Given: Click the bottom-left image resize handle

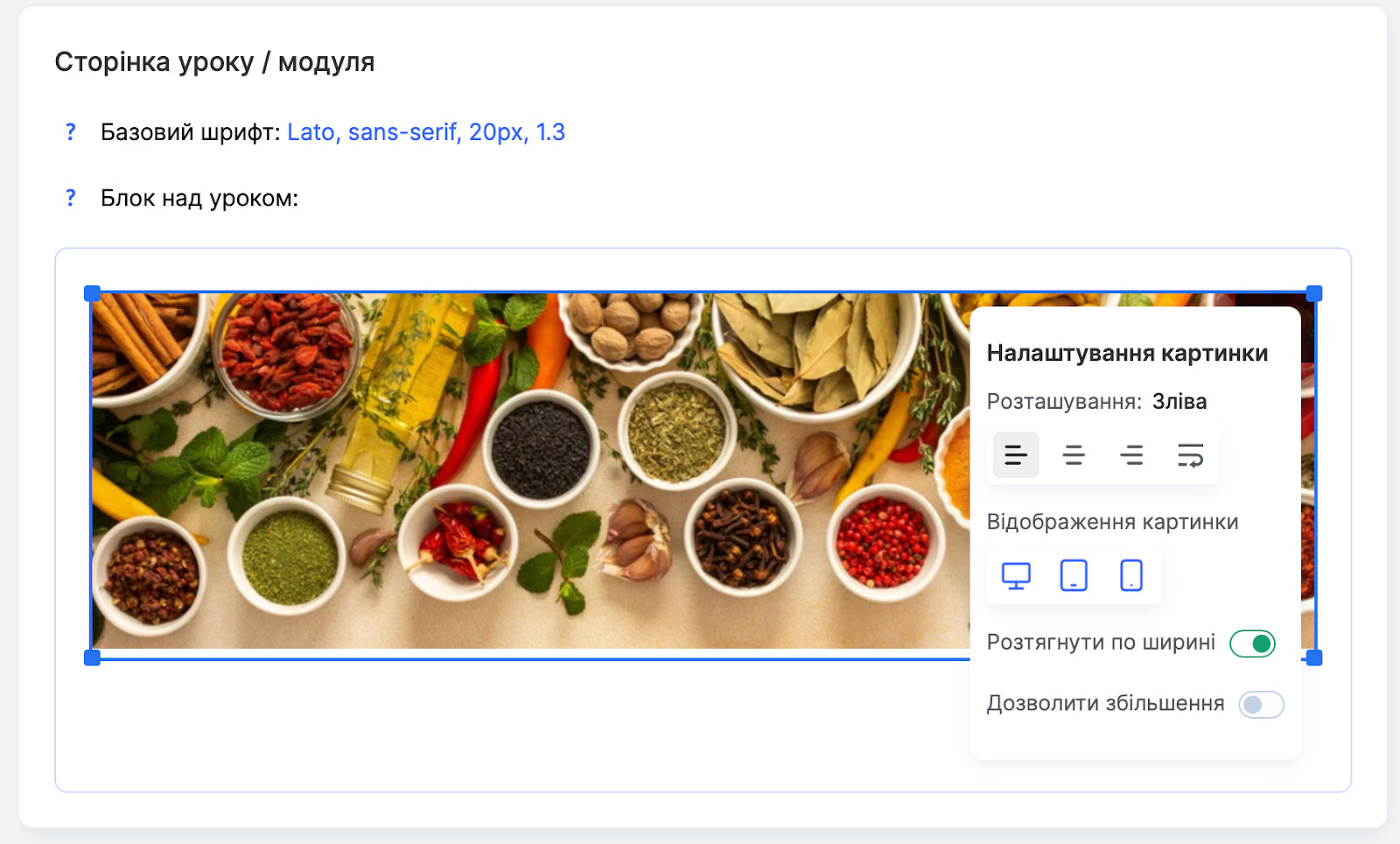Looking at the screenshot, I should pos(92,658).
